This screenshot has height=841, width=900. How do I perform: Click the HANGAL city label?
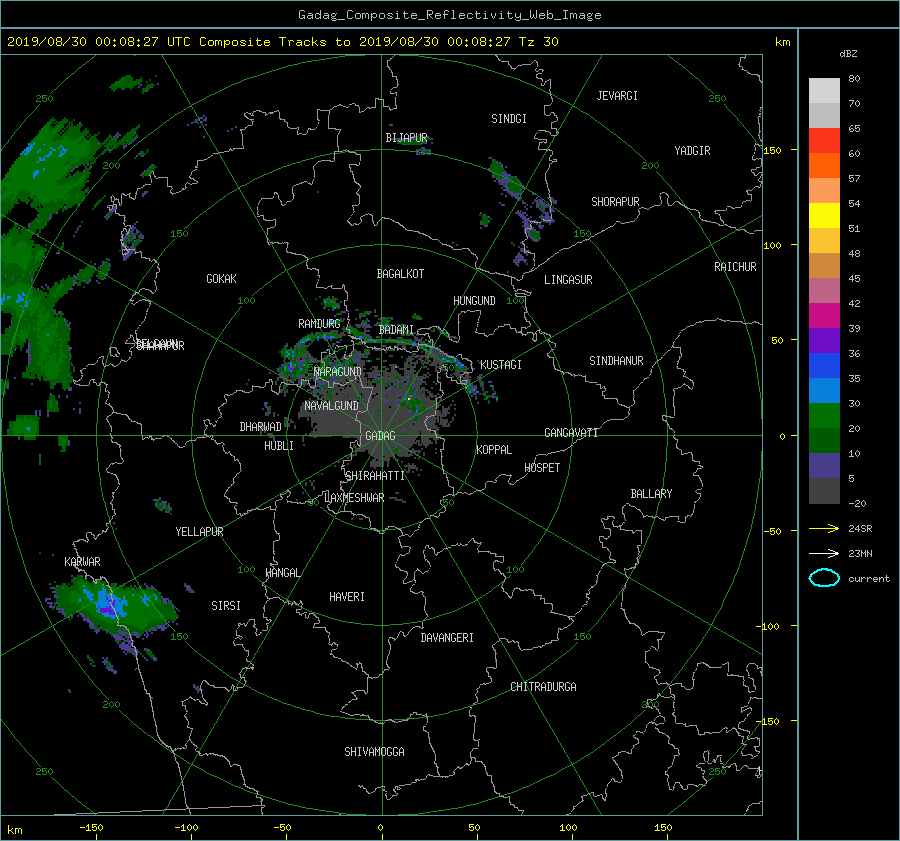(282, 573)
